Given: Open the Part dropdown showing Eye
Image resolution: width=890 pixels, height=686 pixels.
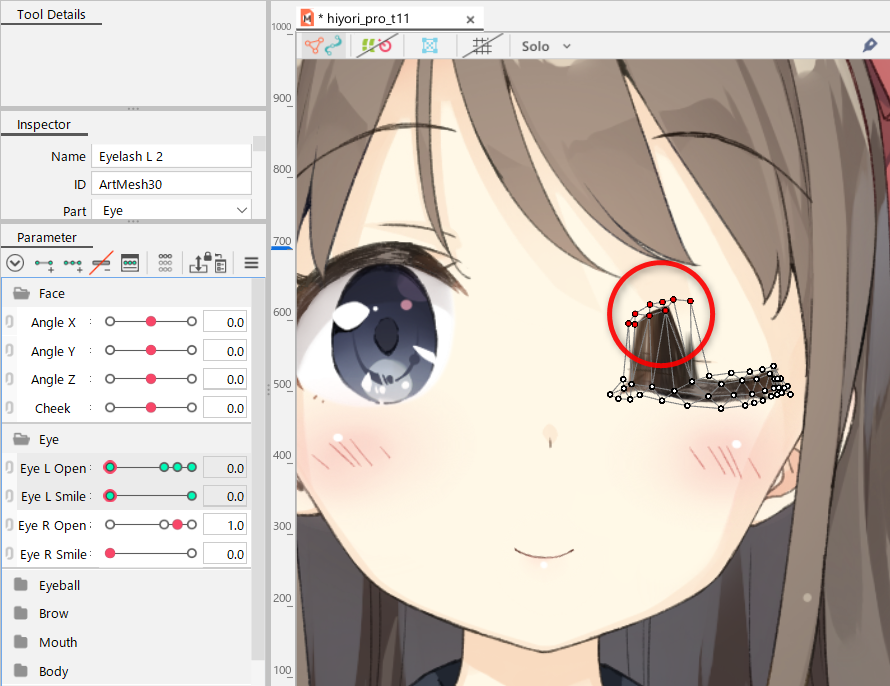Looking at the screenshot, I should pos(171,211).
